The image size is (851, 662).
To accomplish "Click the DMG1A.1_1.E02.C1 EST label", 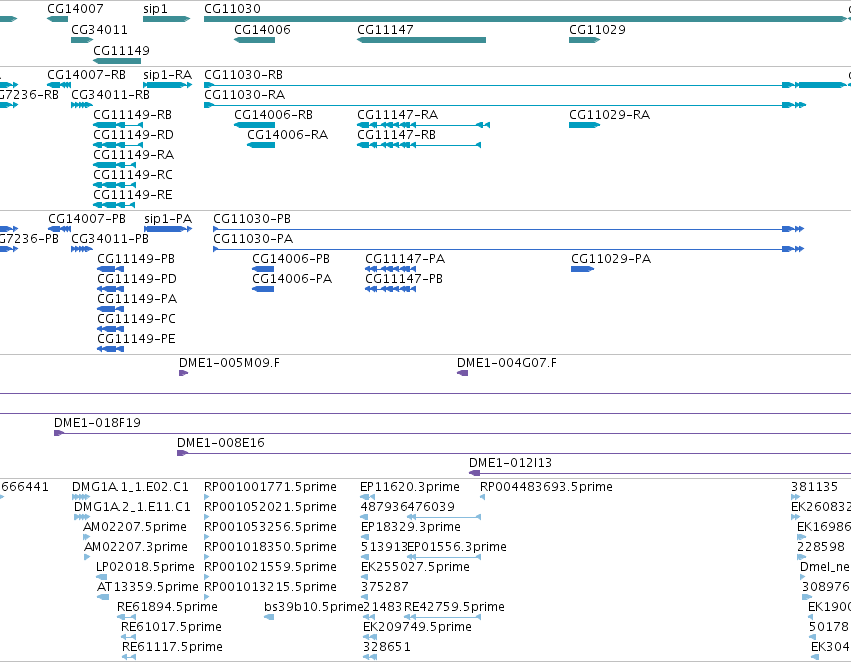I will click(x=130, y=487).
